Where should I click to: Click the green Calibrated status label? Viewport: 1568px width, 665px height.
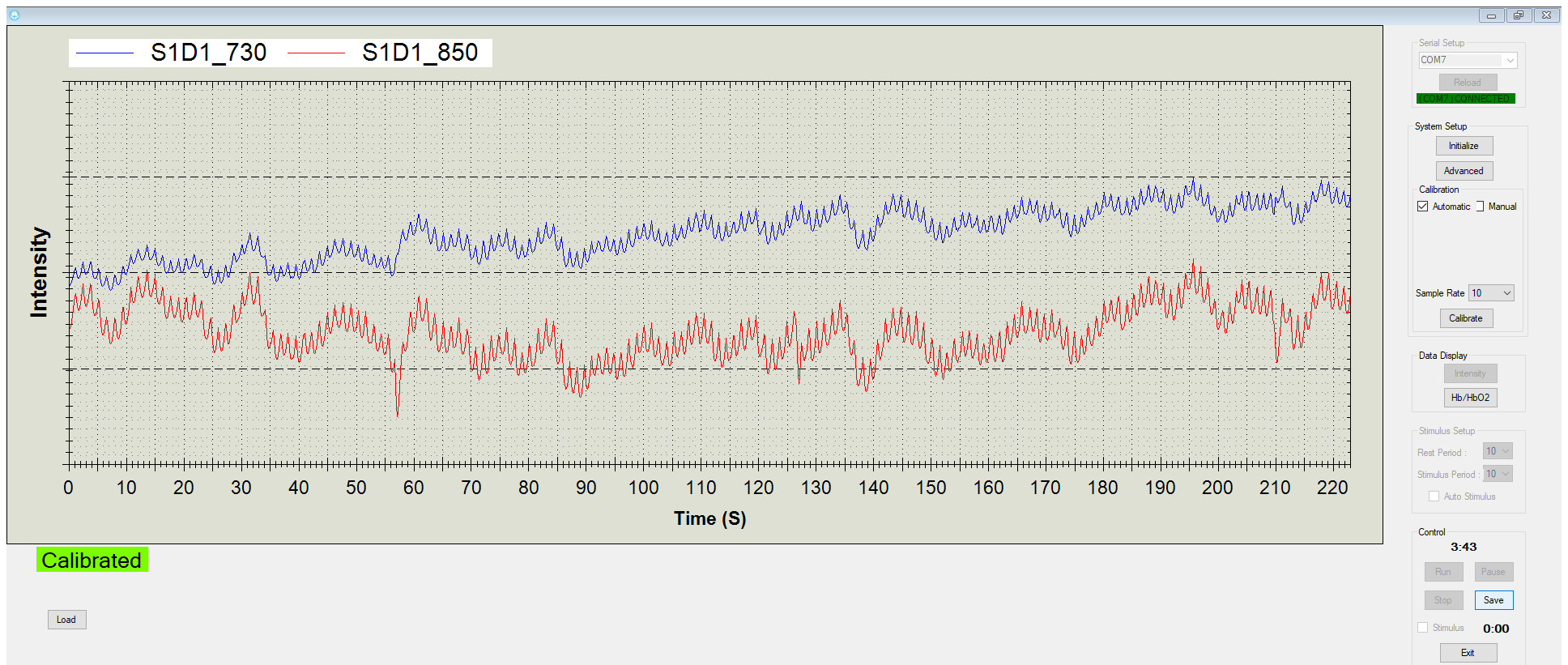(92, 561)
